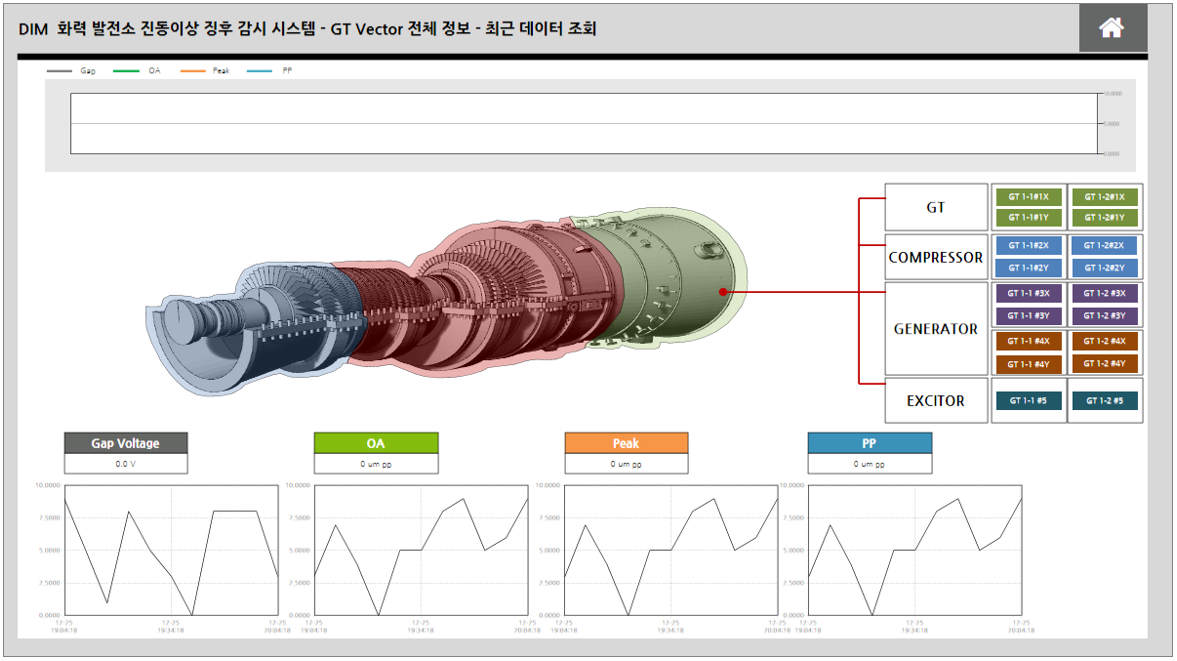Click the EXCITOR section label box
This screenshot has width=1177, height=661.
point(936,401)
